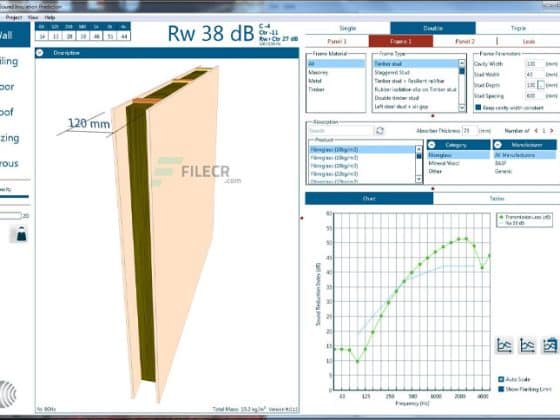Toggle the Show Flanking Limit checkbox

pos(501,389)
